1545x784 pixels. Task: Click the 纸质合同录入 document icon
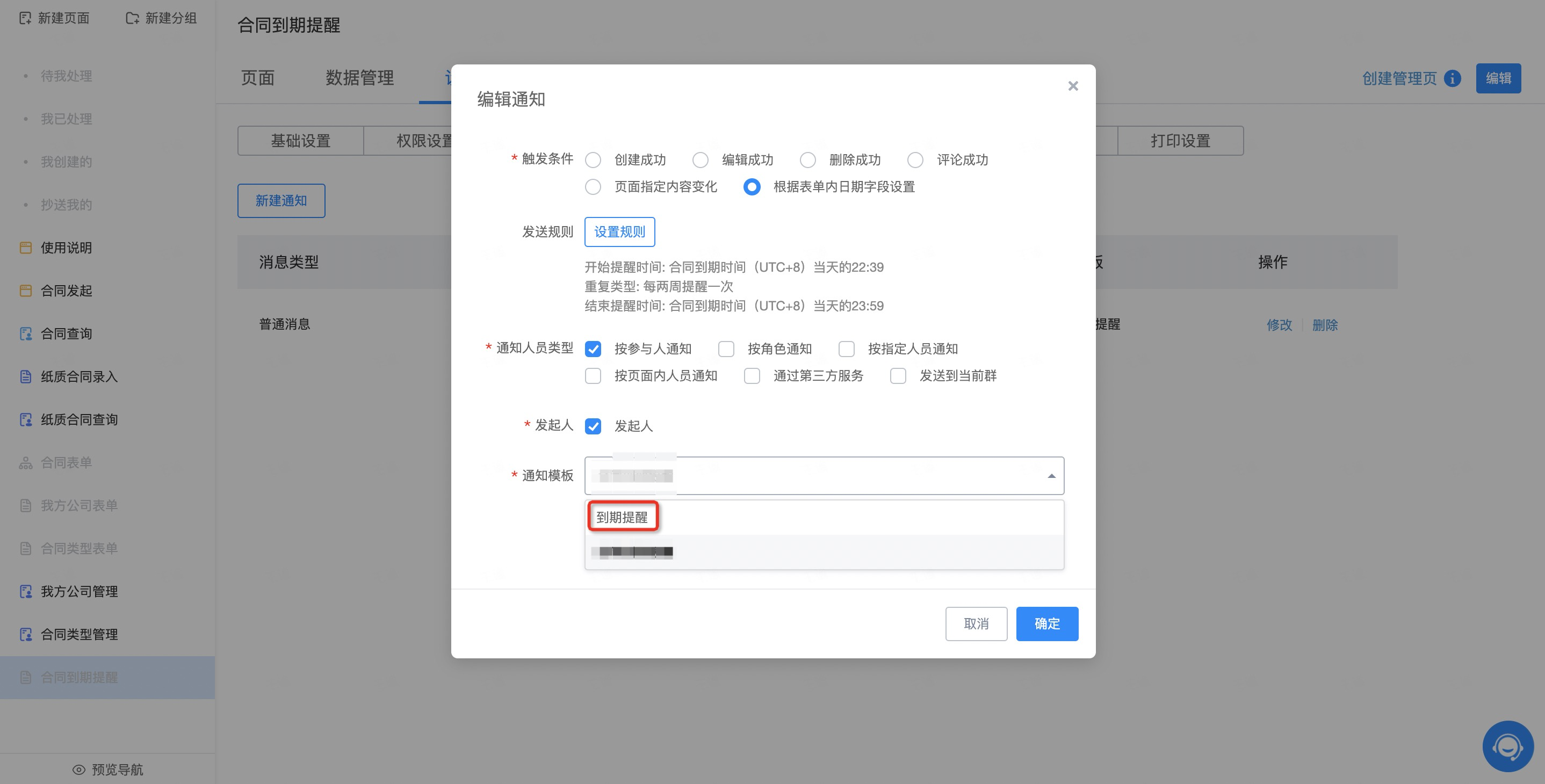26,376
